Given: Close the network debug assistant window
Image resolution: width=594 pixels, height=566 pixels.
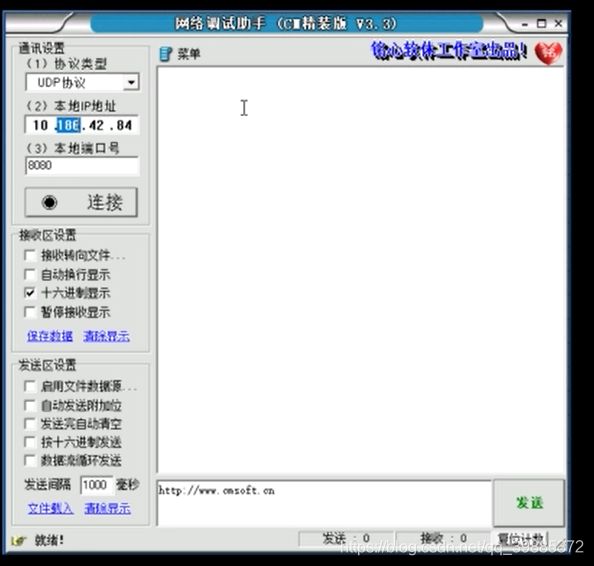Looking at the screenshot, I should 558,23.
